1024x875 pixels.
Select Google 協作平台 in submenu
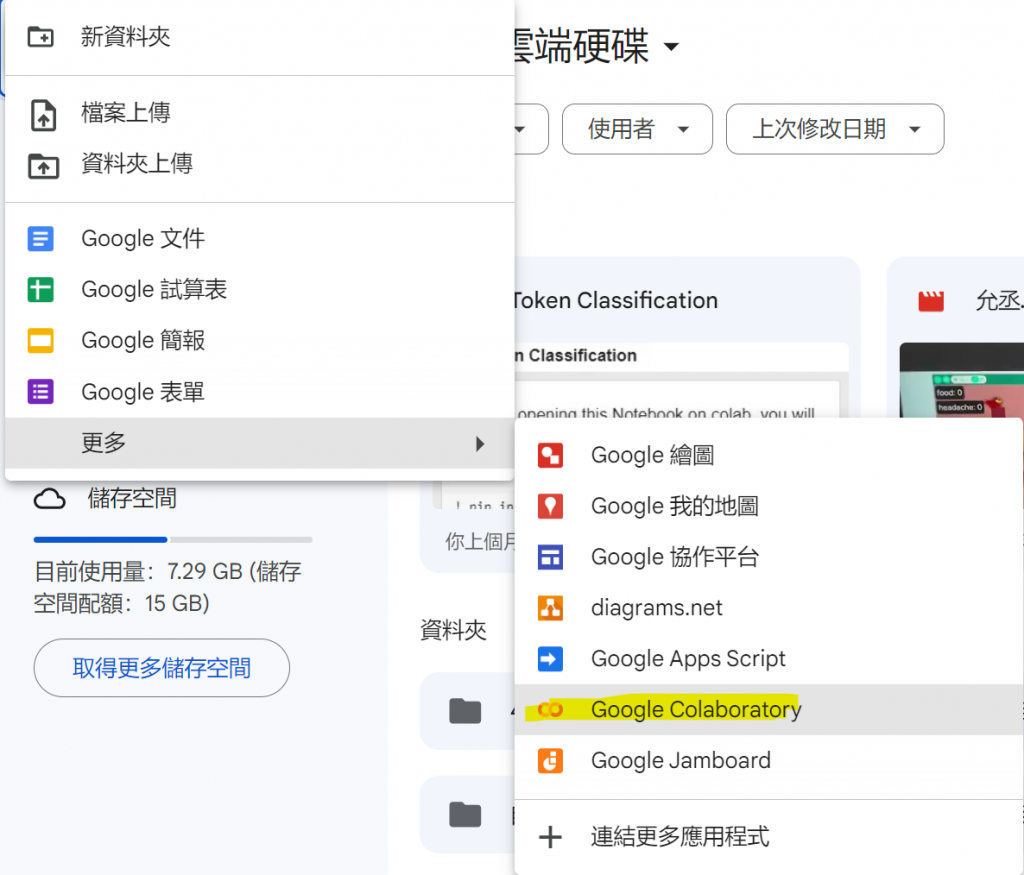(769, 557)
